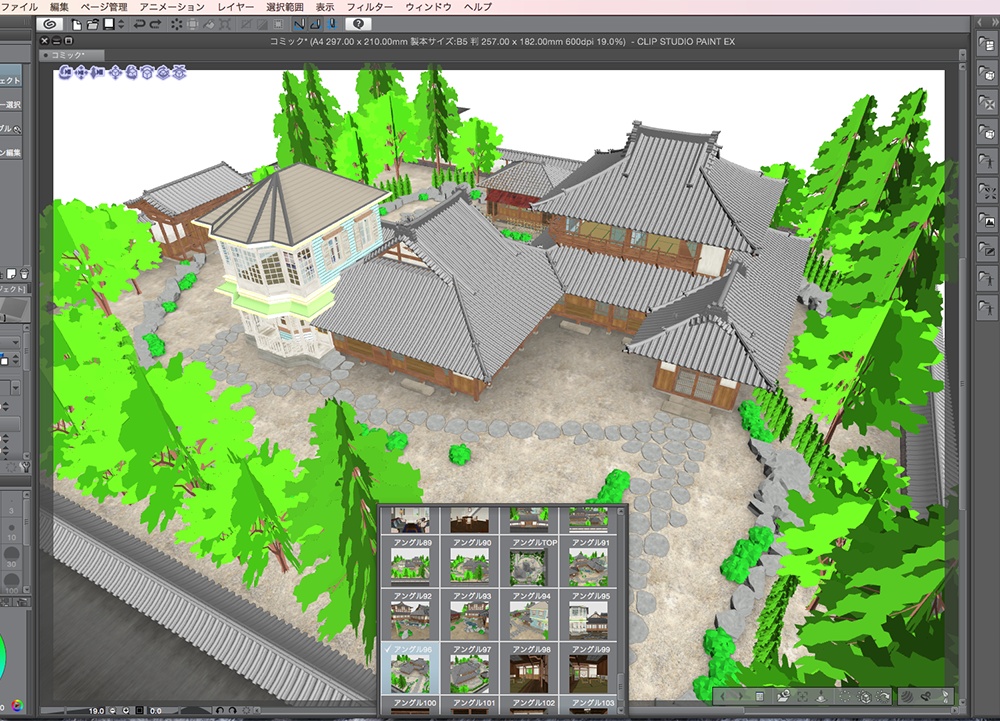Click the angle list icon in the 3D launcher
Image resolution: width=1000 pixels, height=721 pixels.
(x=759, y=696)
